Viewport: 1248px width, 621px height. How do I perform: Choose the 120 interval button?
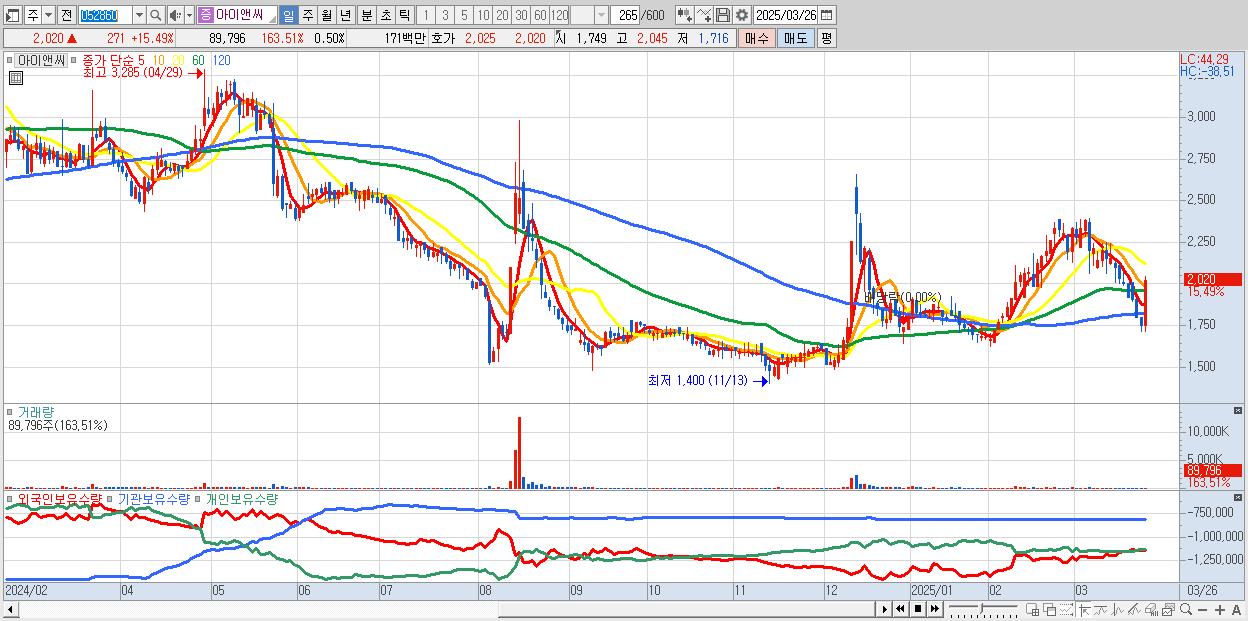[x=559, y=15]
